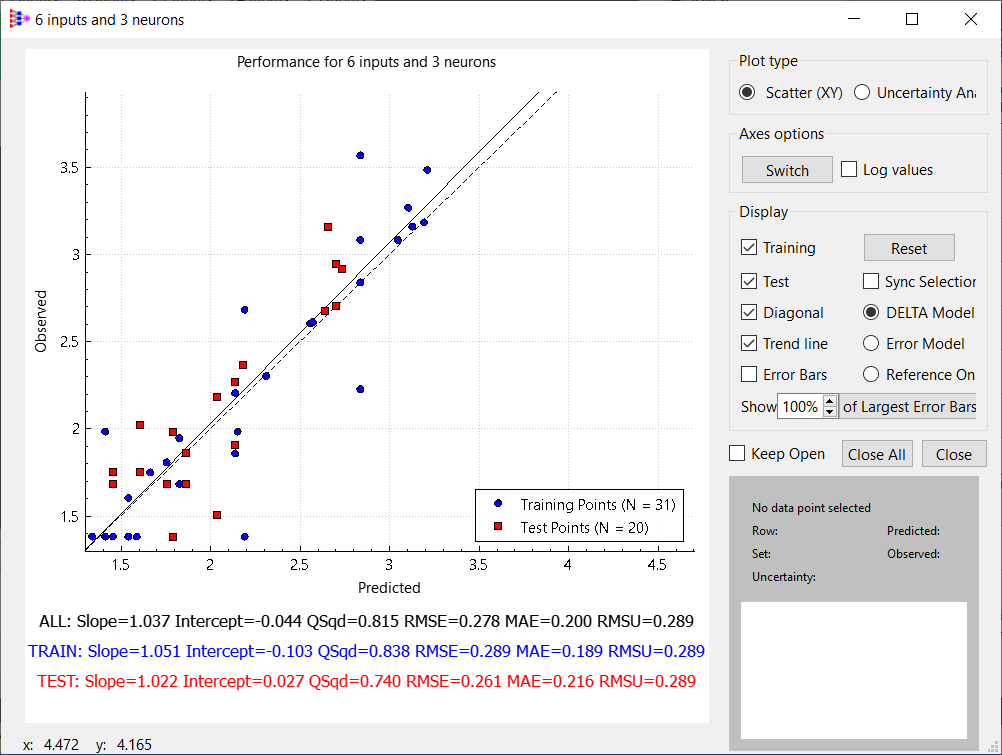Click the ALL statistics summary line
Image resolution: width=1002 pixels, height=755 pixels.
click(x=366, y=621)
